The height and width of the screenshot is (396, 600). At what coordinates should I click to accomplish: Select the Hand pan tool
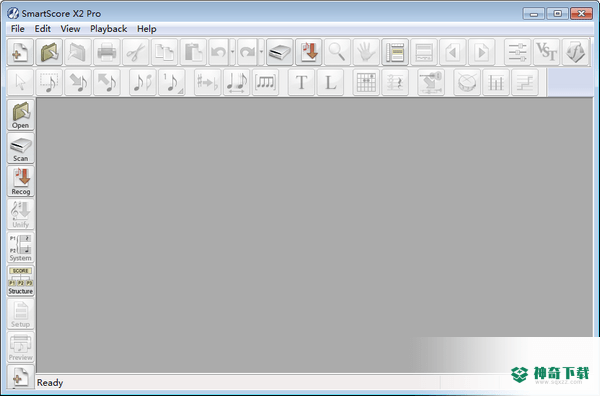tap(366, 52)
